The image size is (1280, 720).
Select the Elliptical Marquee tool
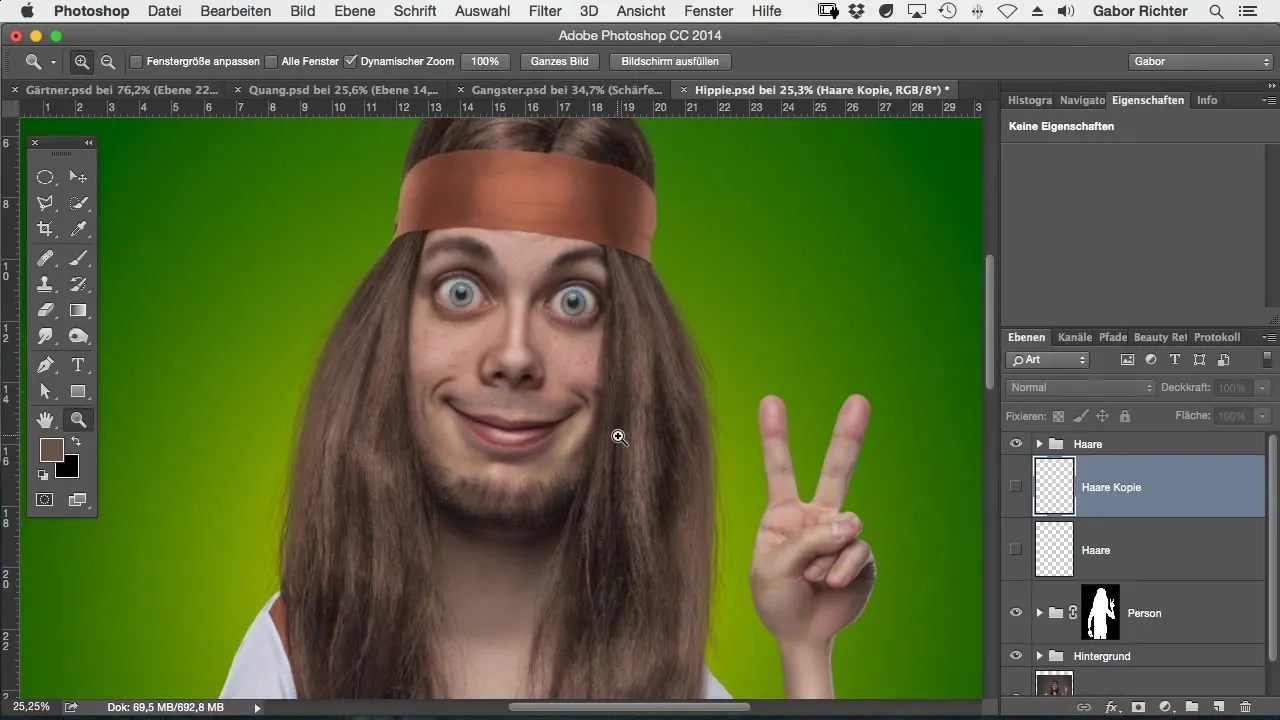point(45,177)
